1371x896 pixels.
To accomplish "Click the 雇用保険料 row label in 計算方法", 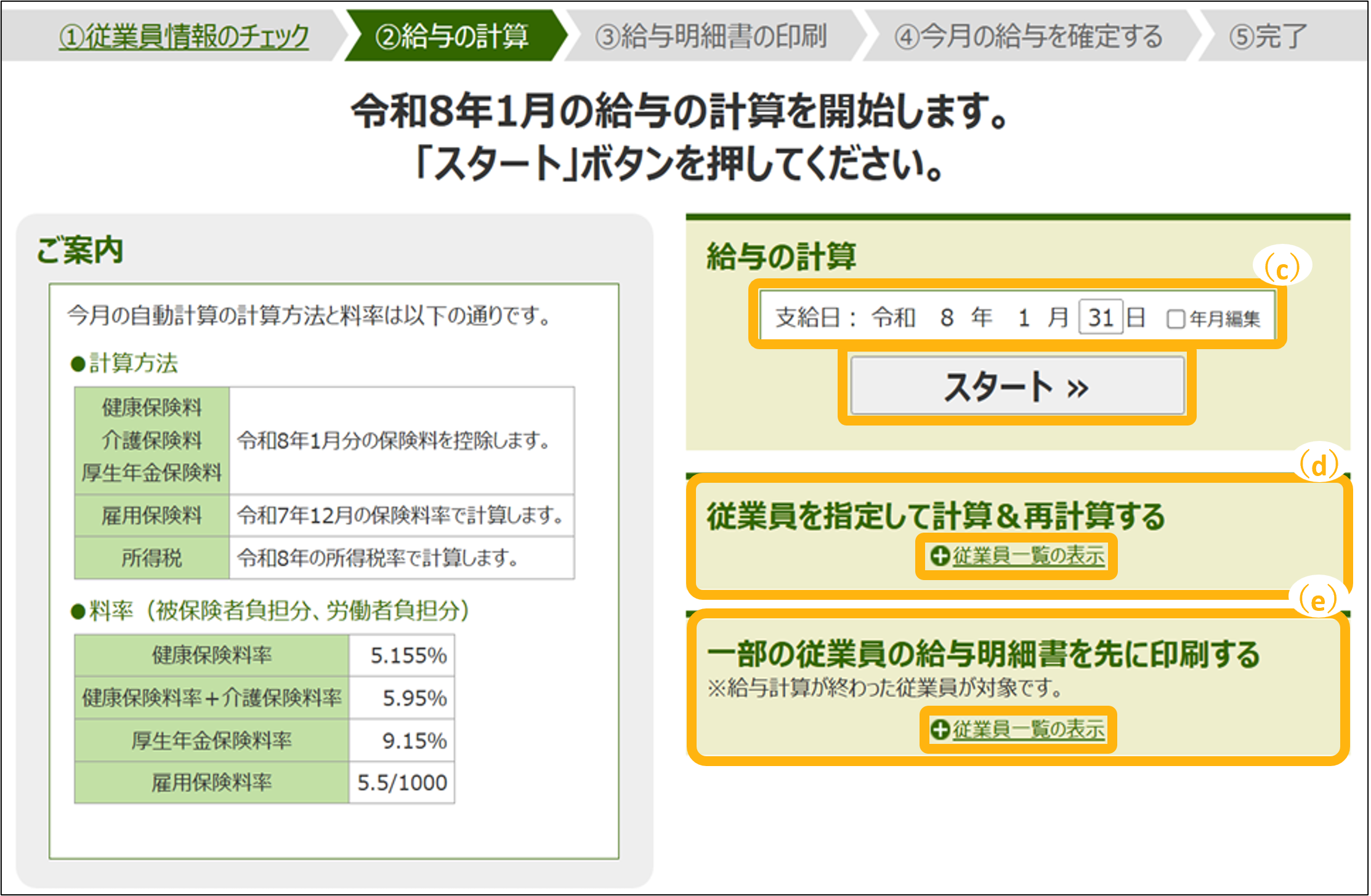I will click(x=152, y=515).
